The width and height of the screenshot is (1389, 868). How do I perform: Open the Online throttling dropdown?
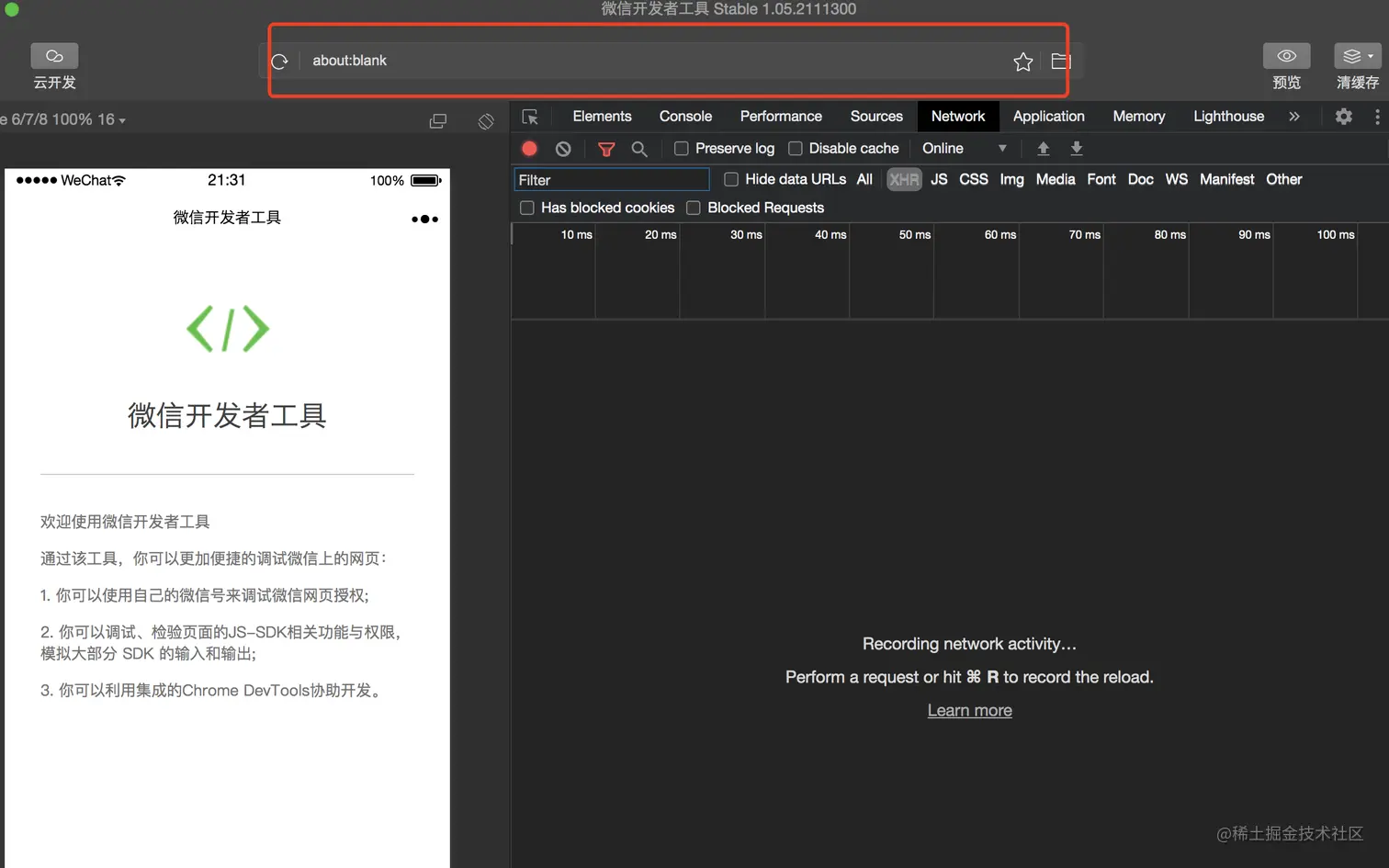pos(964,148)
